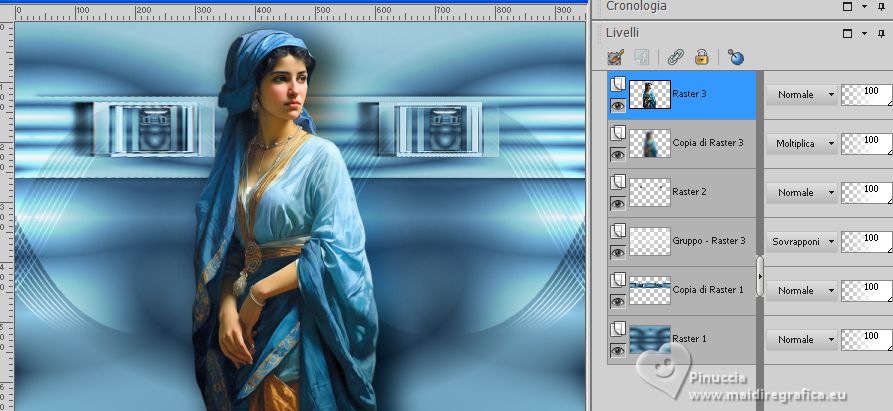Hide the Raster 2 layer
The height and width of the screenshot is (411, 893).
pos(618,203)
